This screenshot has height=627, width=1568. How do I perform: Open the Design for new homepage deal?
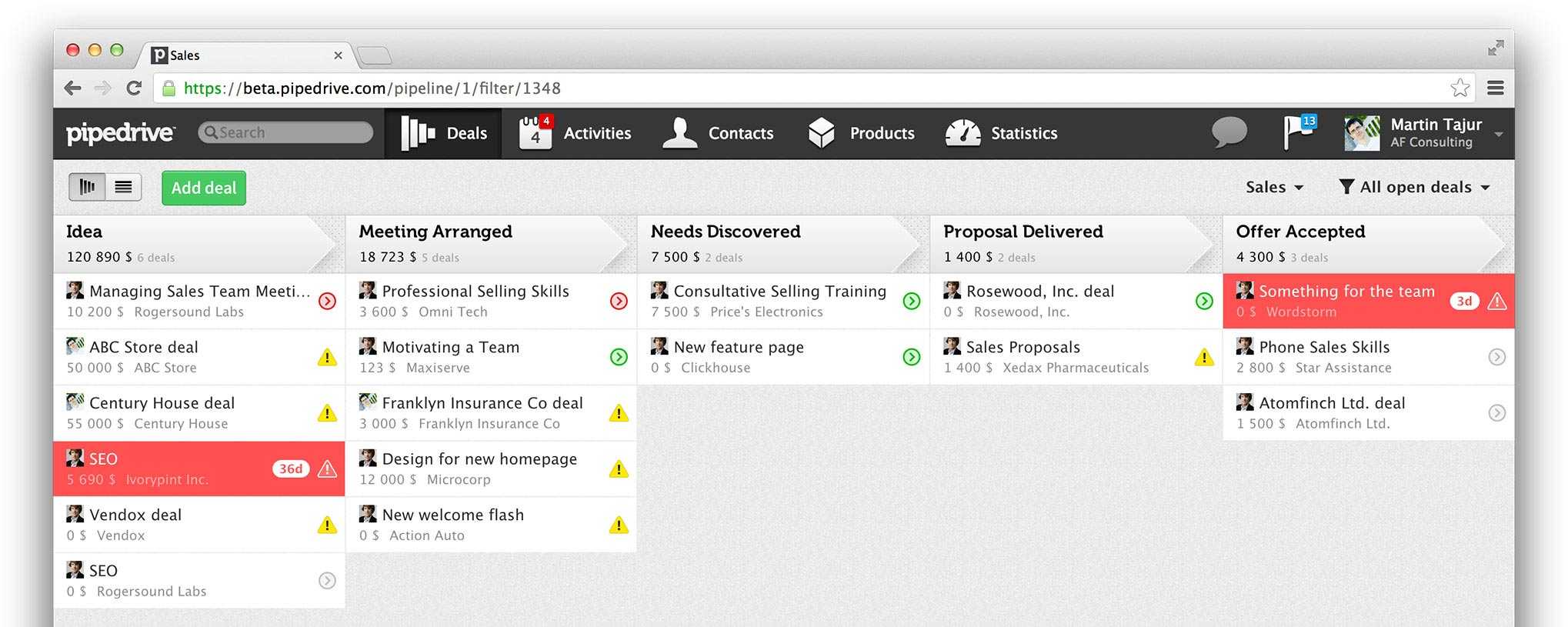[491, 469]
